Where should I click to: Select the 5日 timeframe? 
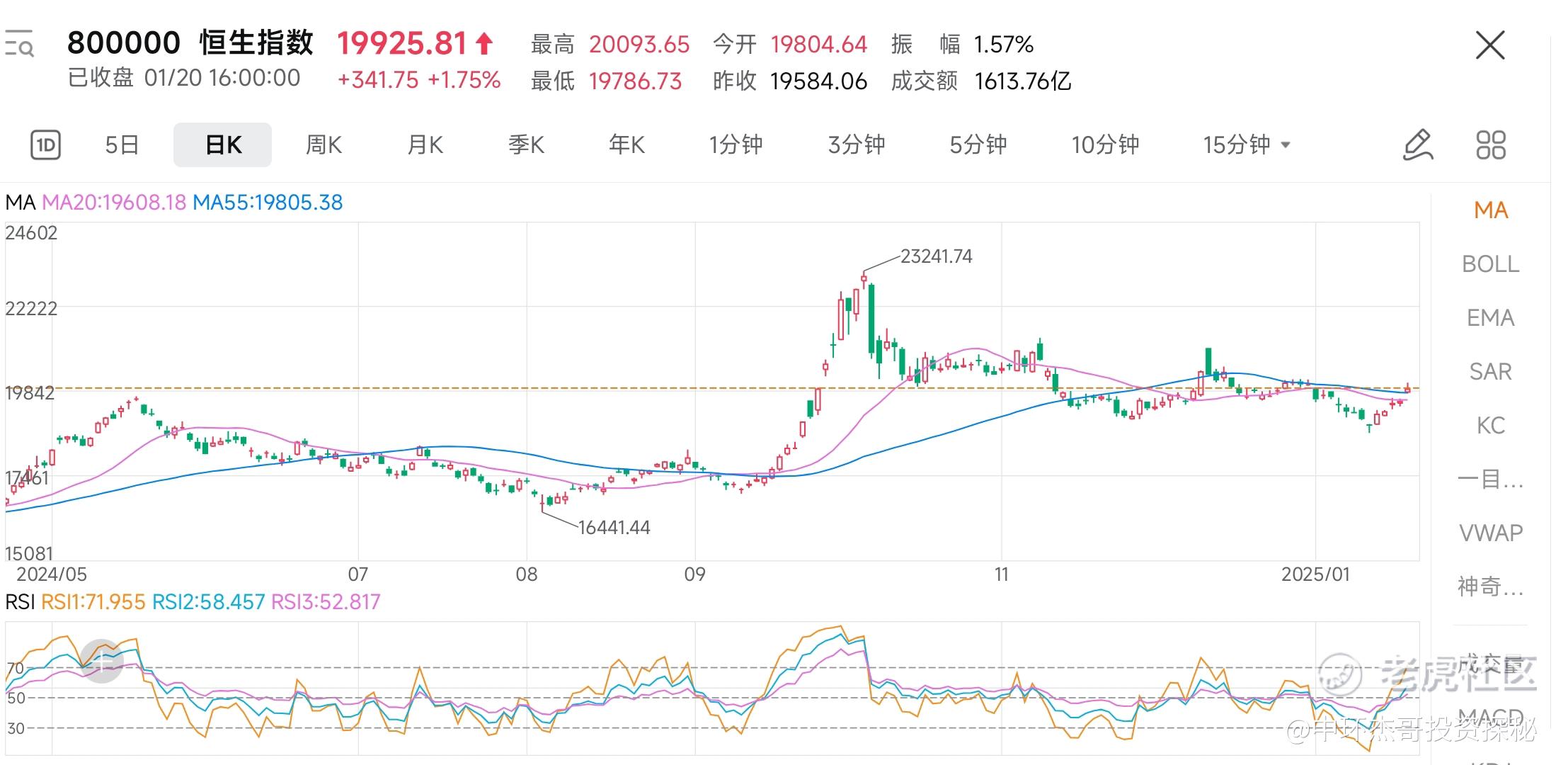[x=122, y=145]
